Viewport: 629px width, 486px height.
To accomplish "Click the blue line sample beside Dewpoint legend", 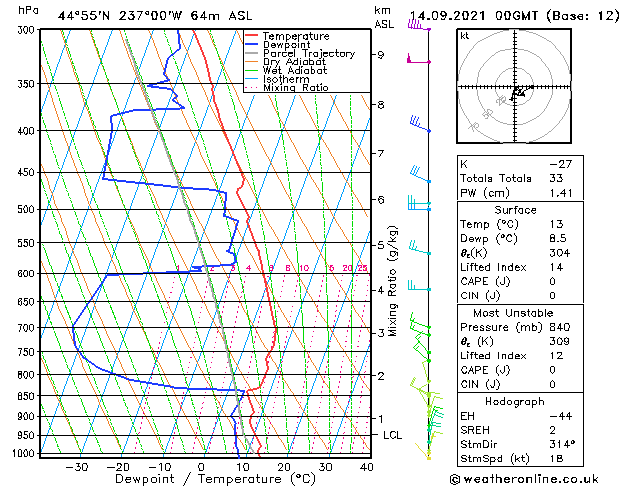I will click(x=251, y=45).
